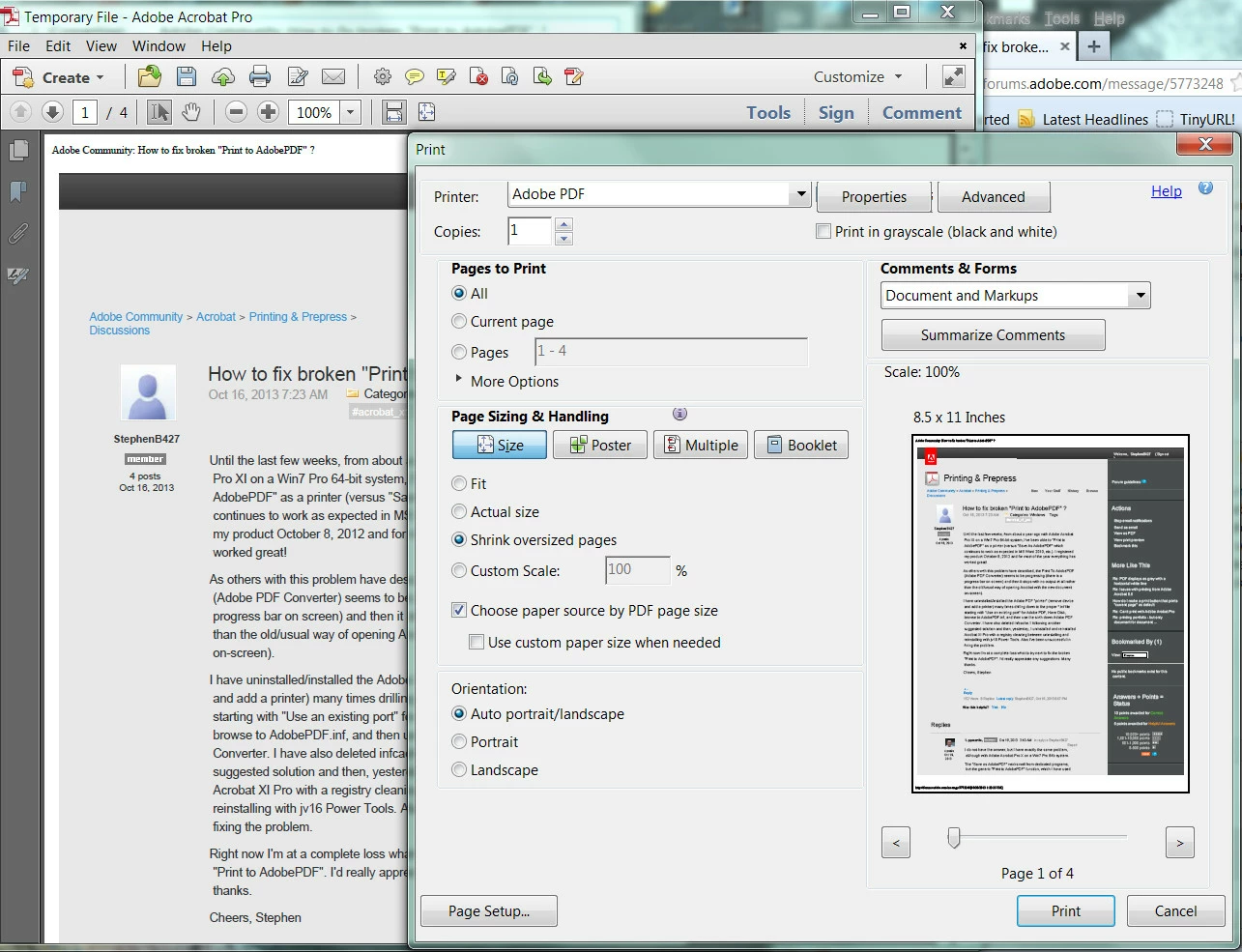Image resolution: width=1242 pixels, height=952 pixels.
Task: Click the printer icon in toolbar
Action: (260, 77)
